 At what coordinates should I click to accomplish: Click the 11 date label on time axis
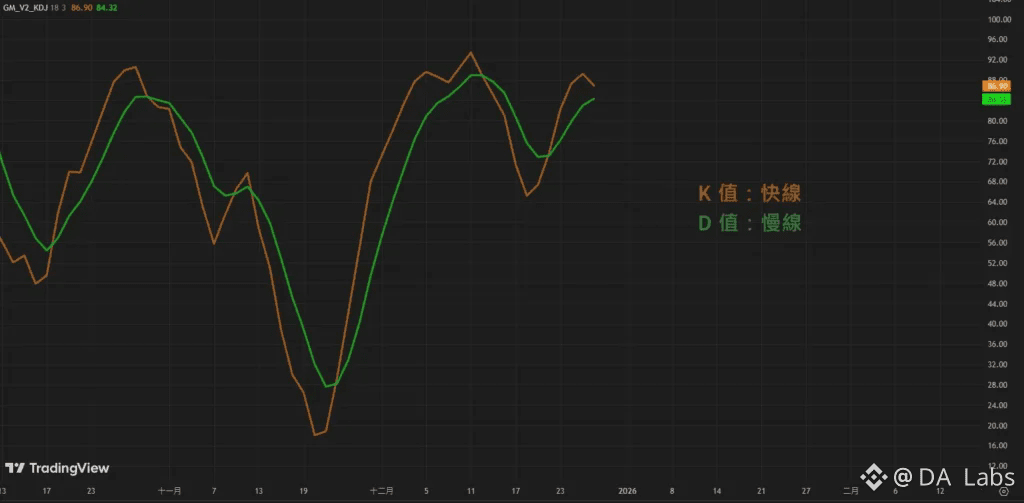[471, 491]
